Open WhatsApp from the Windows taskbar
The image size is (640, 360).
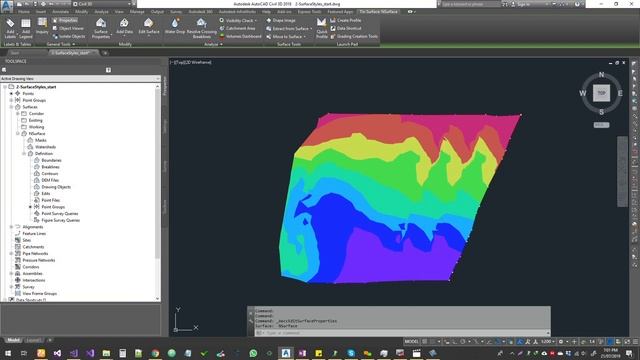pyautogui.click(x=253, y=353)
